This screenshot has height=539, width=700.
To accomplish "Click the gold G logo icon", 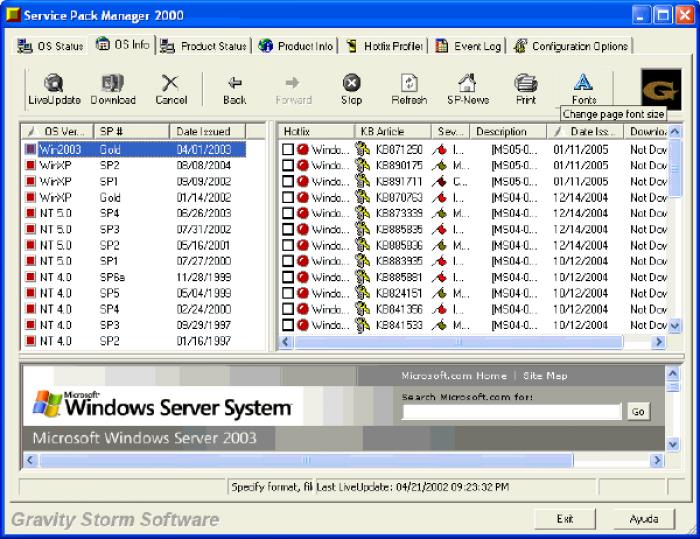I will click(x=661, y=89).
